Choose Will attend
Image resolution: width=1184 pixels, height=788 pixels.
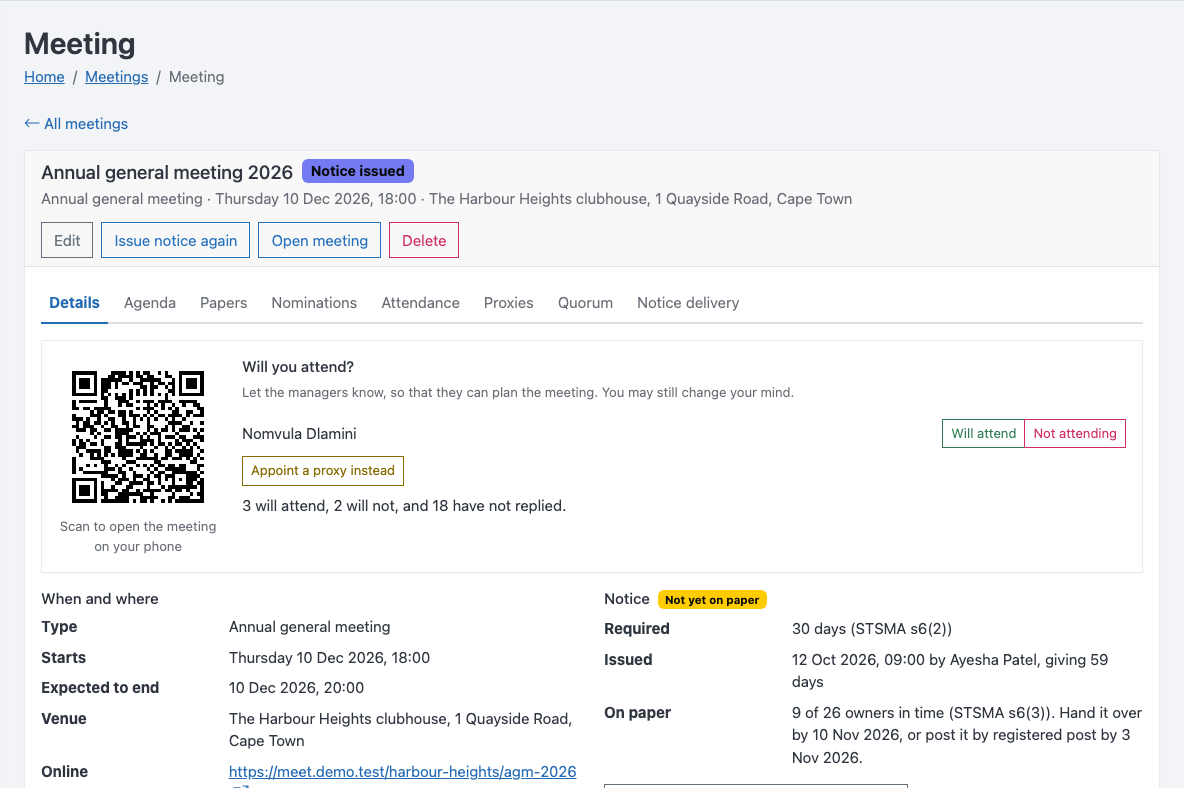[983, 433]
